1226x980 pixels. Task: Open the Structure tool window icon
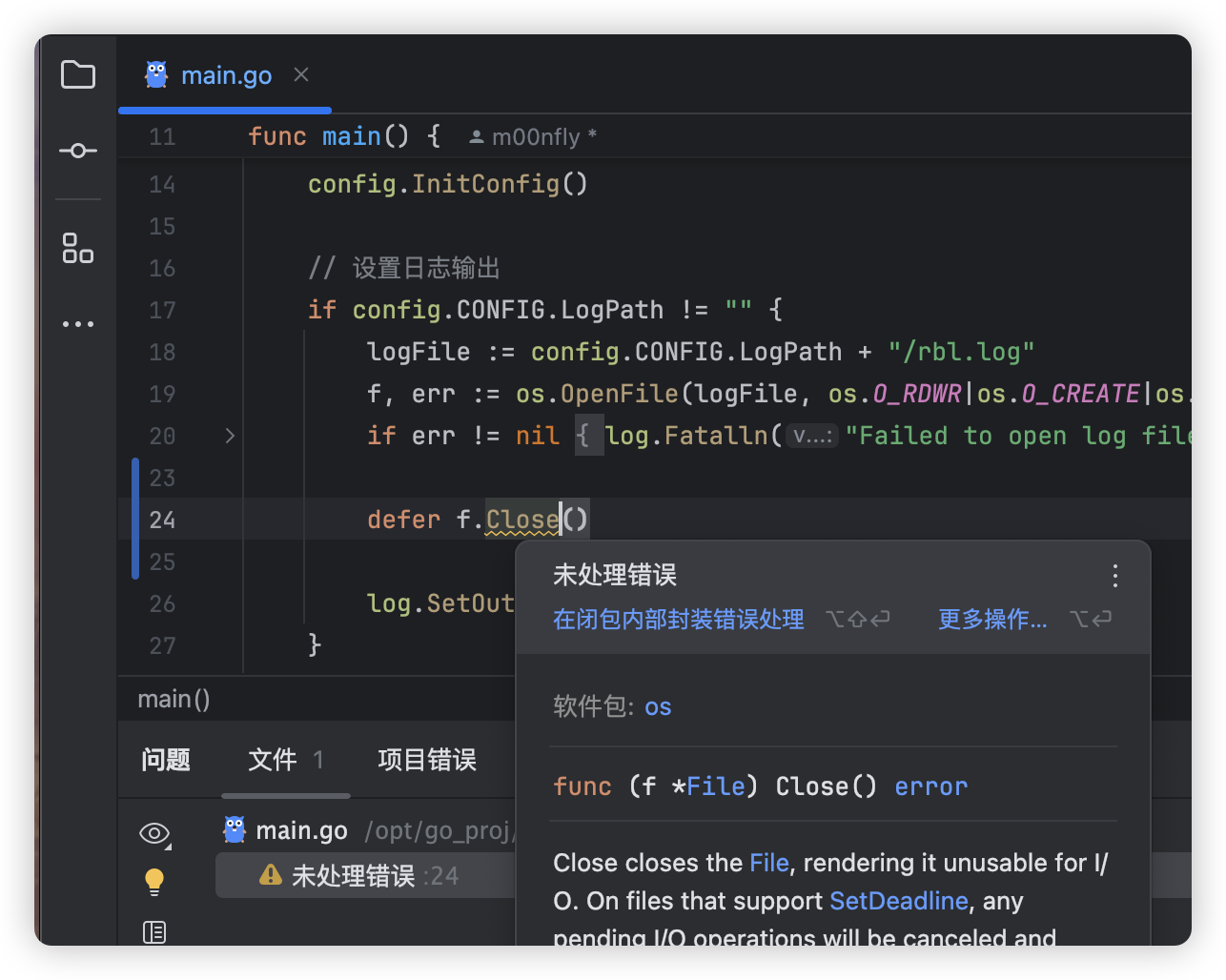[77, 248]
